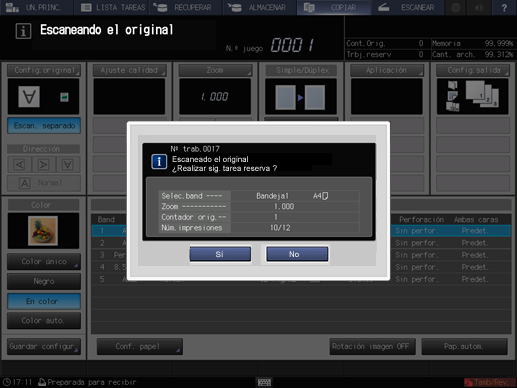Open the Config. salida menu
This screenshot has width=517, height=388.
[x=473, y=70]
